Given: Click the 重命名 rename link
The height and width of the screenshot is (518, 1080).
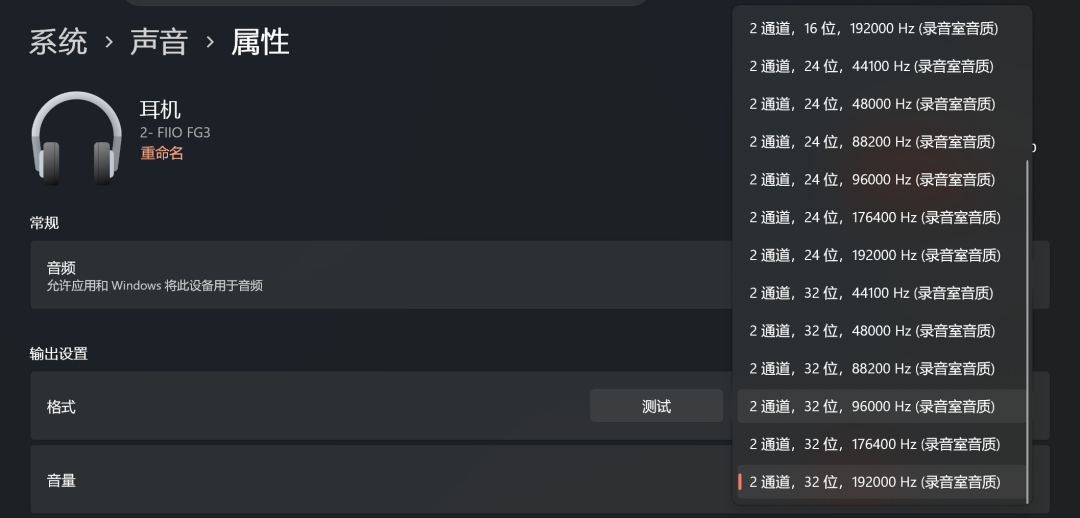Looking at the screenshot, I should click(x=162, y=154).
